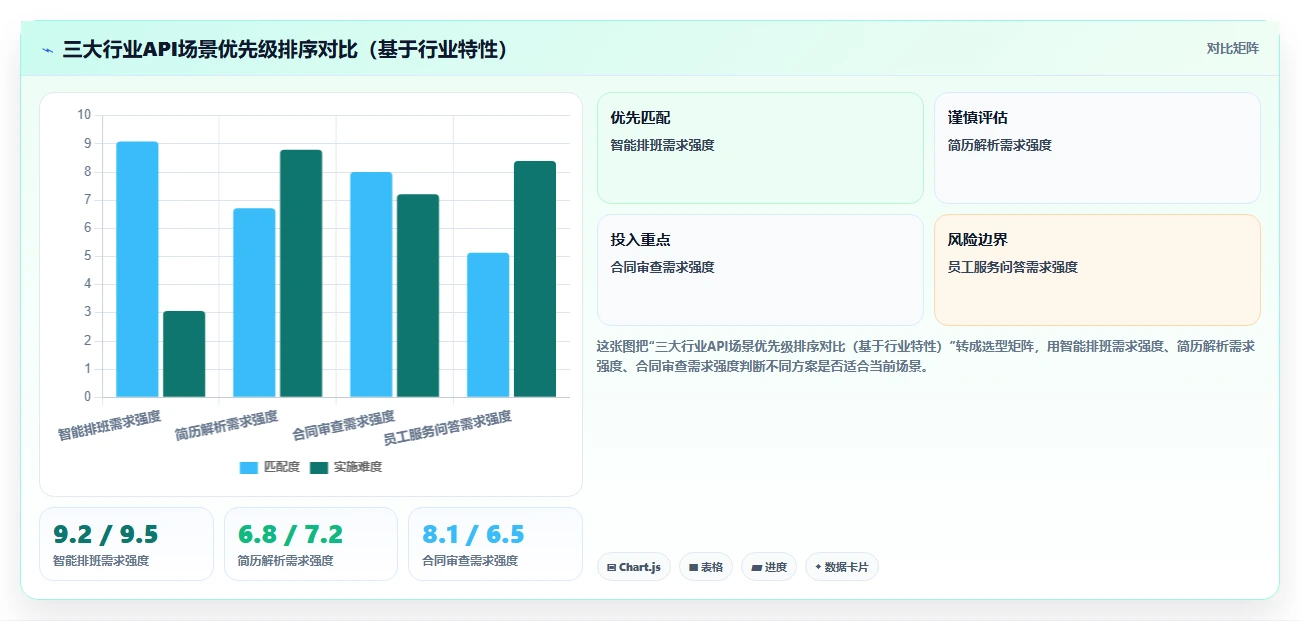Click 合同审查需求强度 text in 投入重点 card
1300x621 pixels.
(663, 267)
